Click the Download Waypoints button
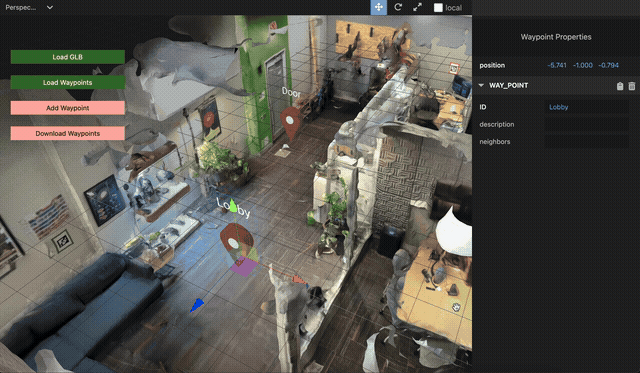 [68, 133]
